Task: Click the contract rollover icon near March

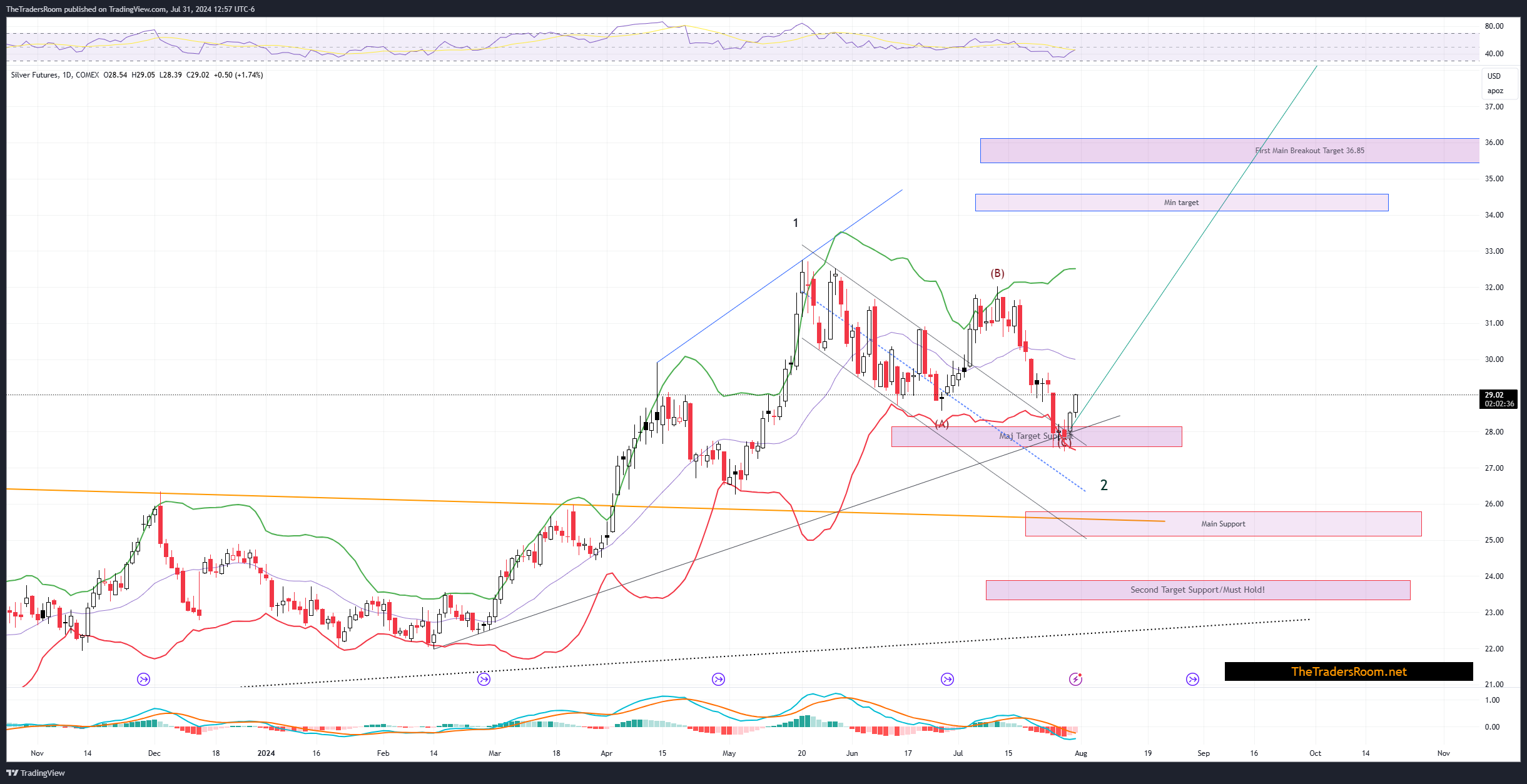Action: point(484,679)
